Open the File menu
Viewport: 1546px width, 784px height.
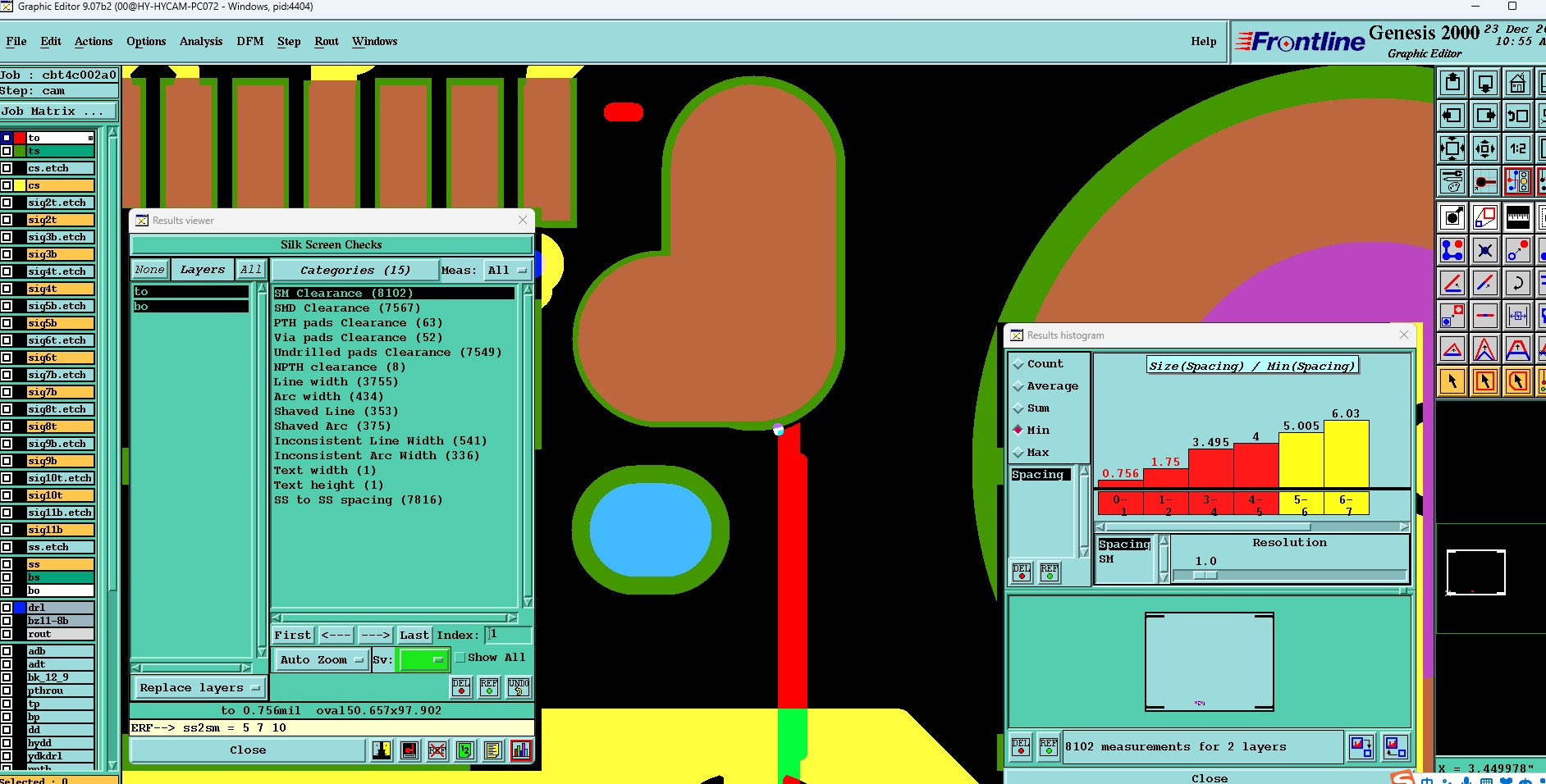click(16, 42)
